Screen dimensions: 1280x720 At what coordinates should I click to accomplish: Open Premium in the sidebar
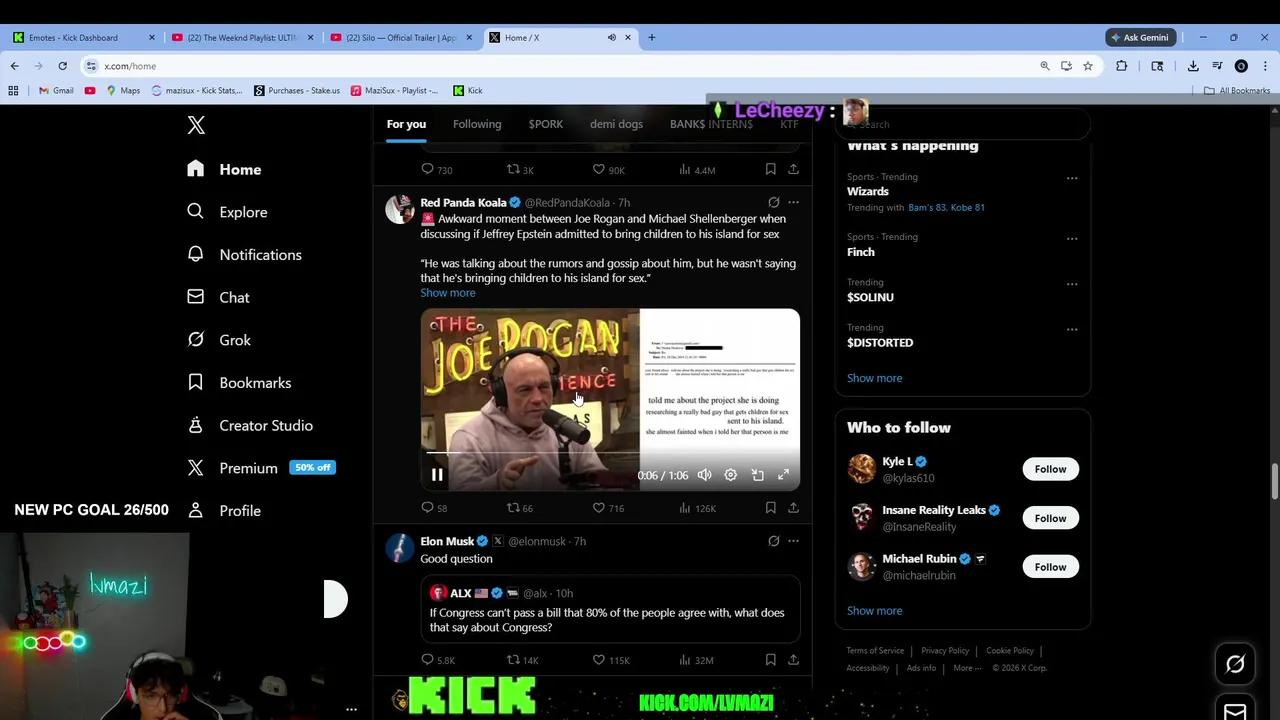click(x=261, y=468)
